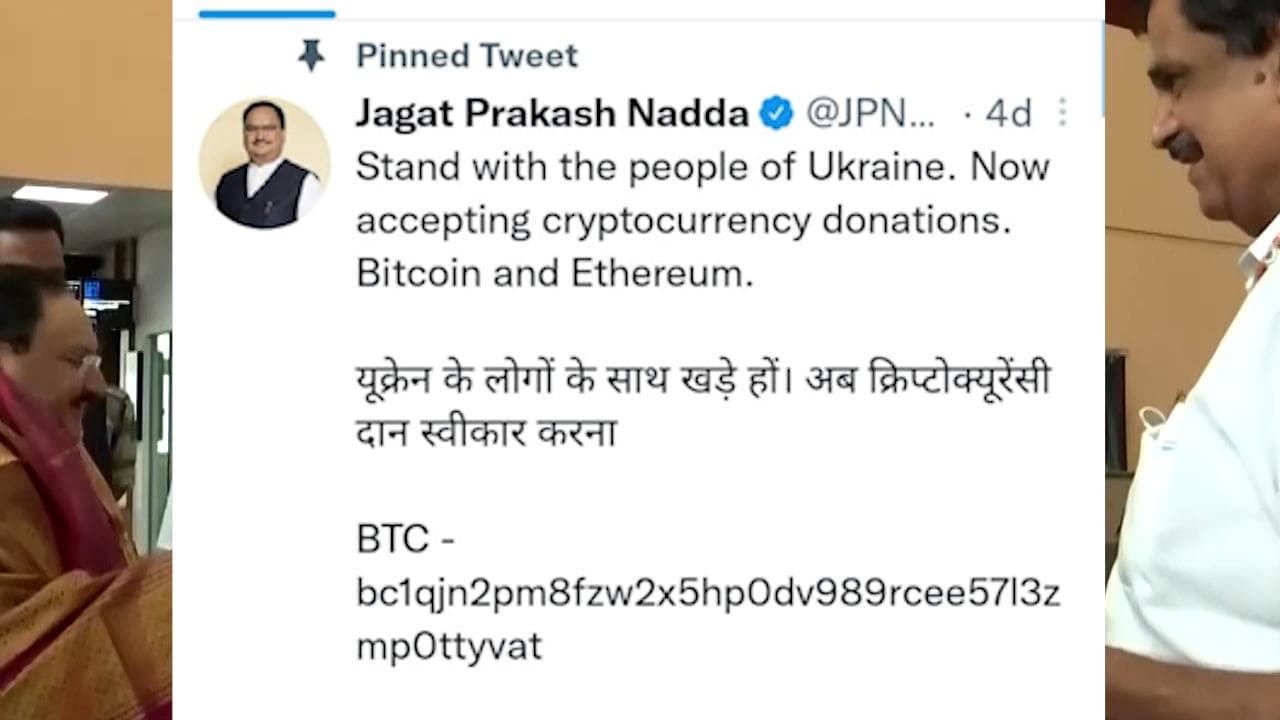Select the verification badge next to the name
1280x720 pixels.
pyautogui.click(x=775, y=113)
